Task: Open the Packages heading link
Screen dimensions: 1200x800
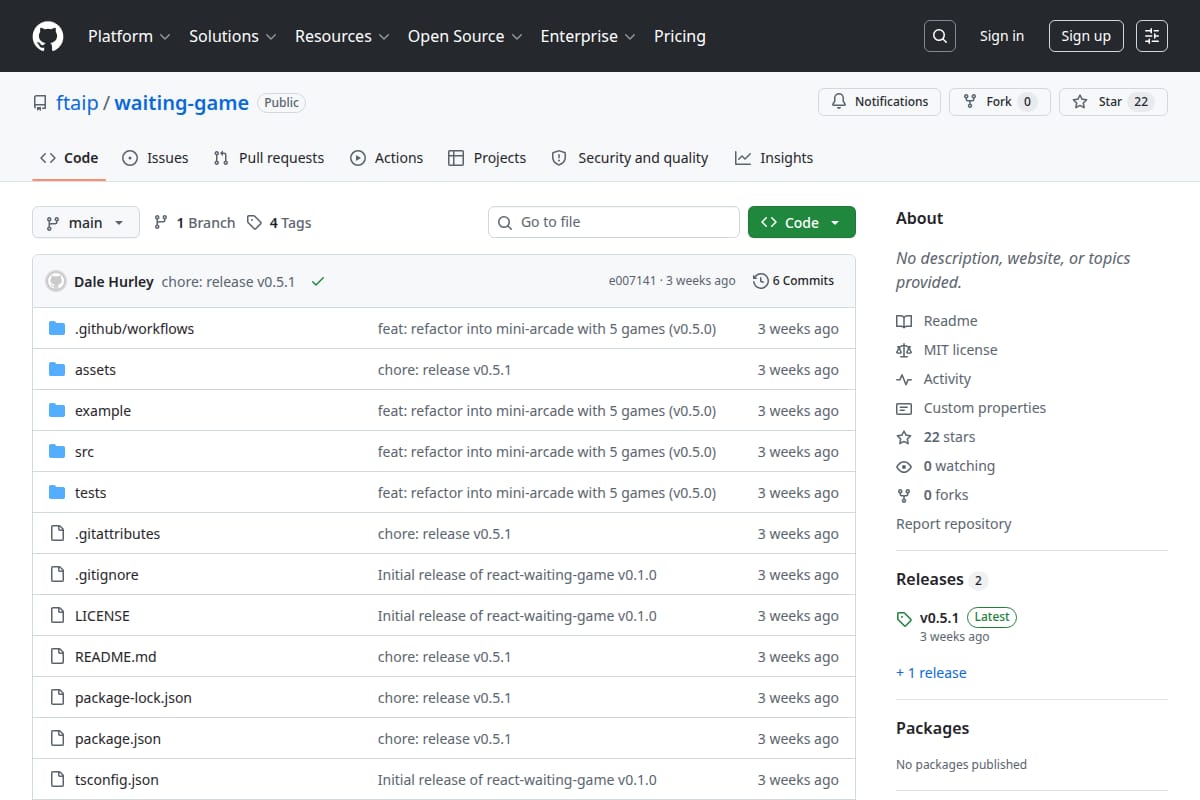Action: point(932,728)
